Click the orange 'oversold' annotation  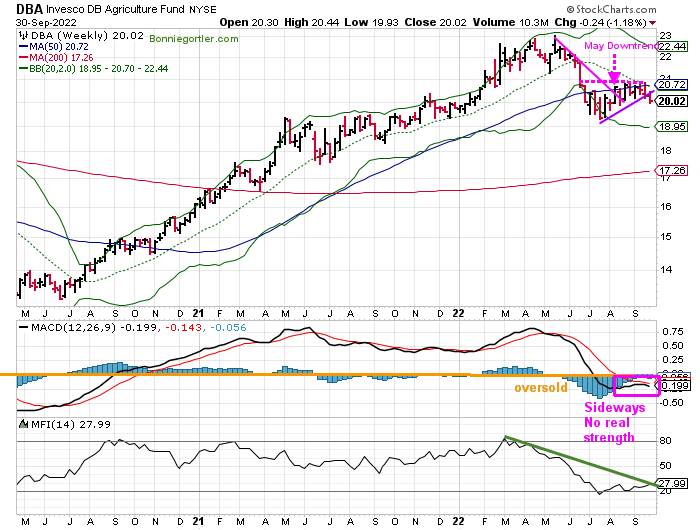[541, 387]
